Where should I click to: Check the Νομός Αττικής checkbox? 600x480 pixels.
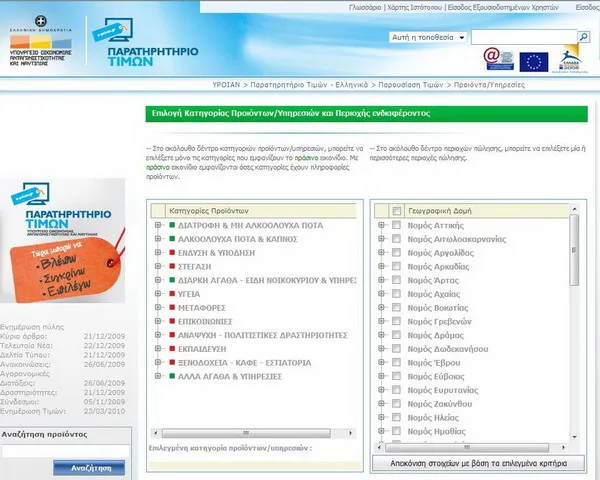coord(397,227)
